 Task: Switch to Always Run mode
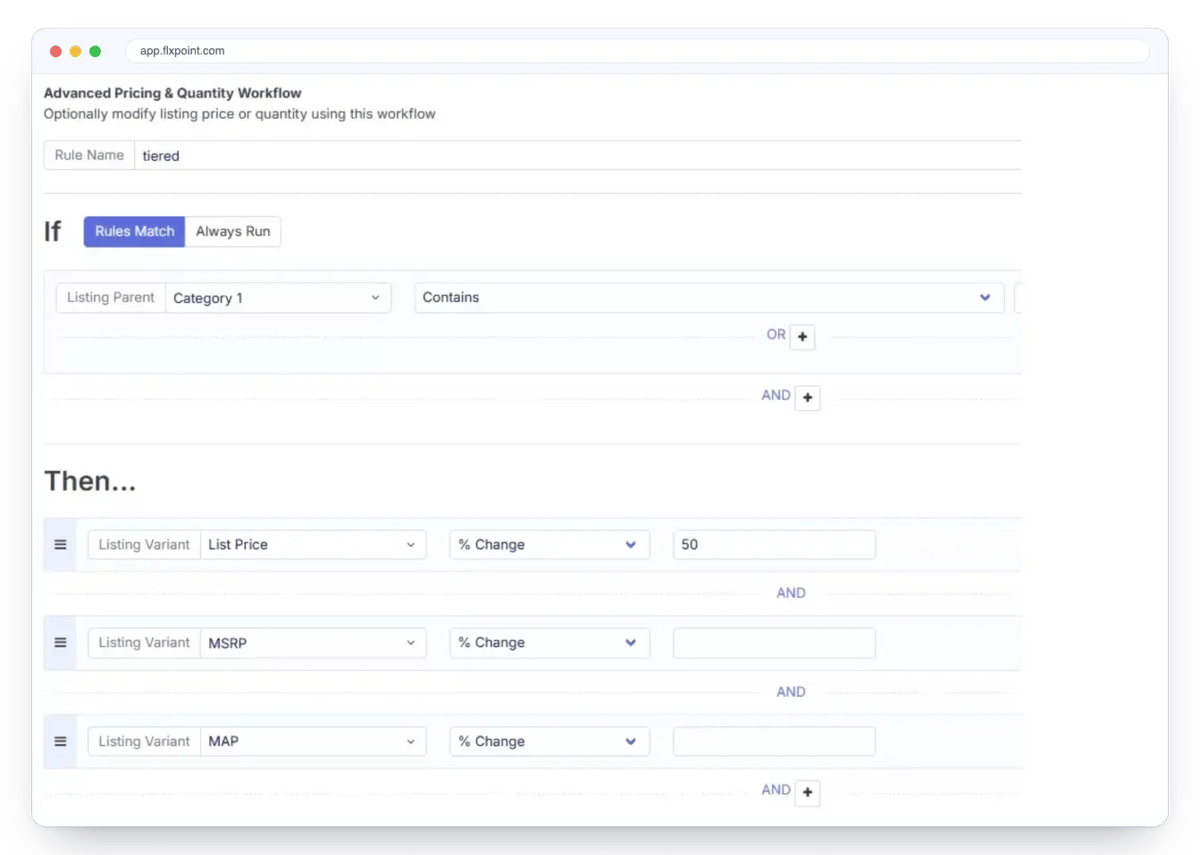click(233, 231)
